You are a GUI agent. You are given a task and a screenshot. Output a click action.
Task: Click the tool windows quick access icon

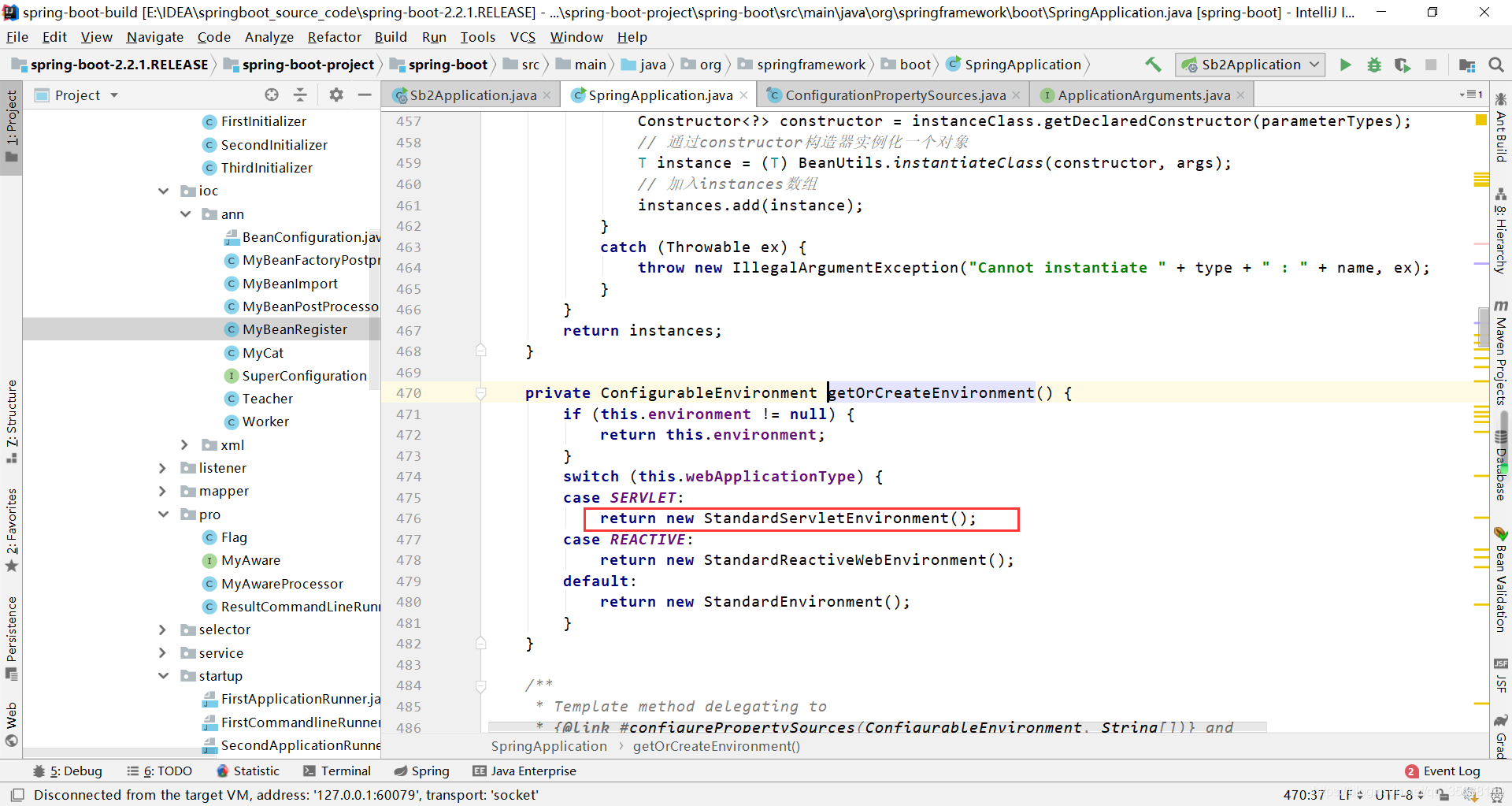[17, 794]
